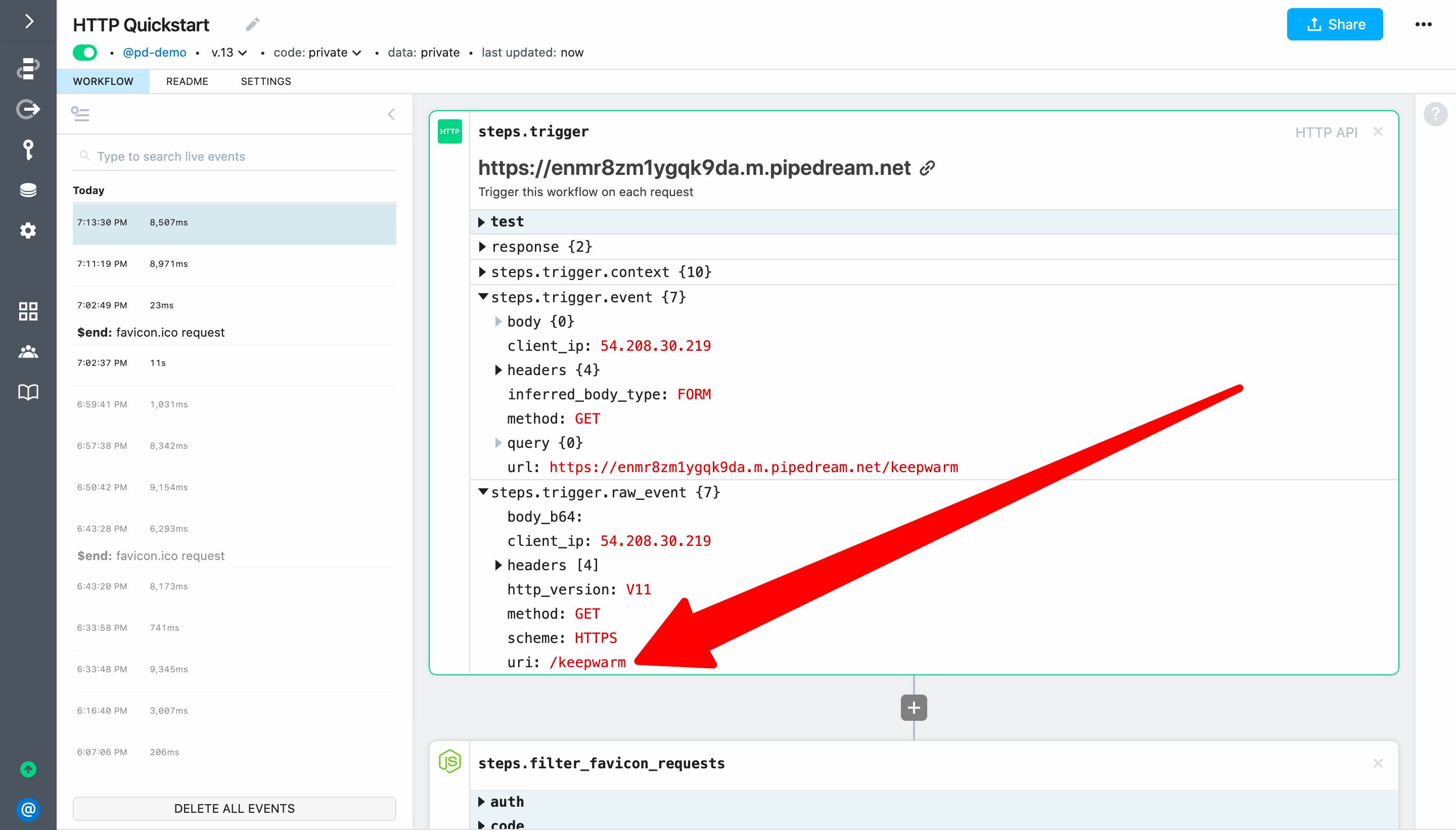This screenshot has width=1456, height=830.
Task: Click the pencil icon to rename workflow
Action: tap(253, 24)
